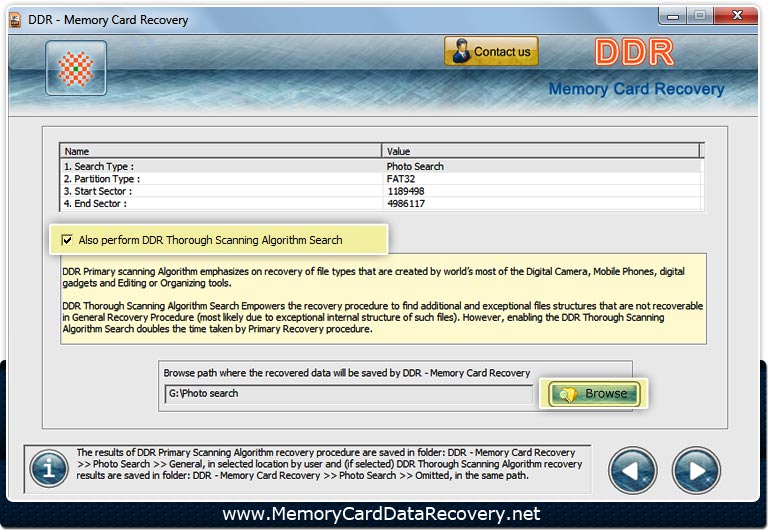This screenshot has height=530, width=768.
Task: Proceed with the right arrow next button
Action: (696, 469)
